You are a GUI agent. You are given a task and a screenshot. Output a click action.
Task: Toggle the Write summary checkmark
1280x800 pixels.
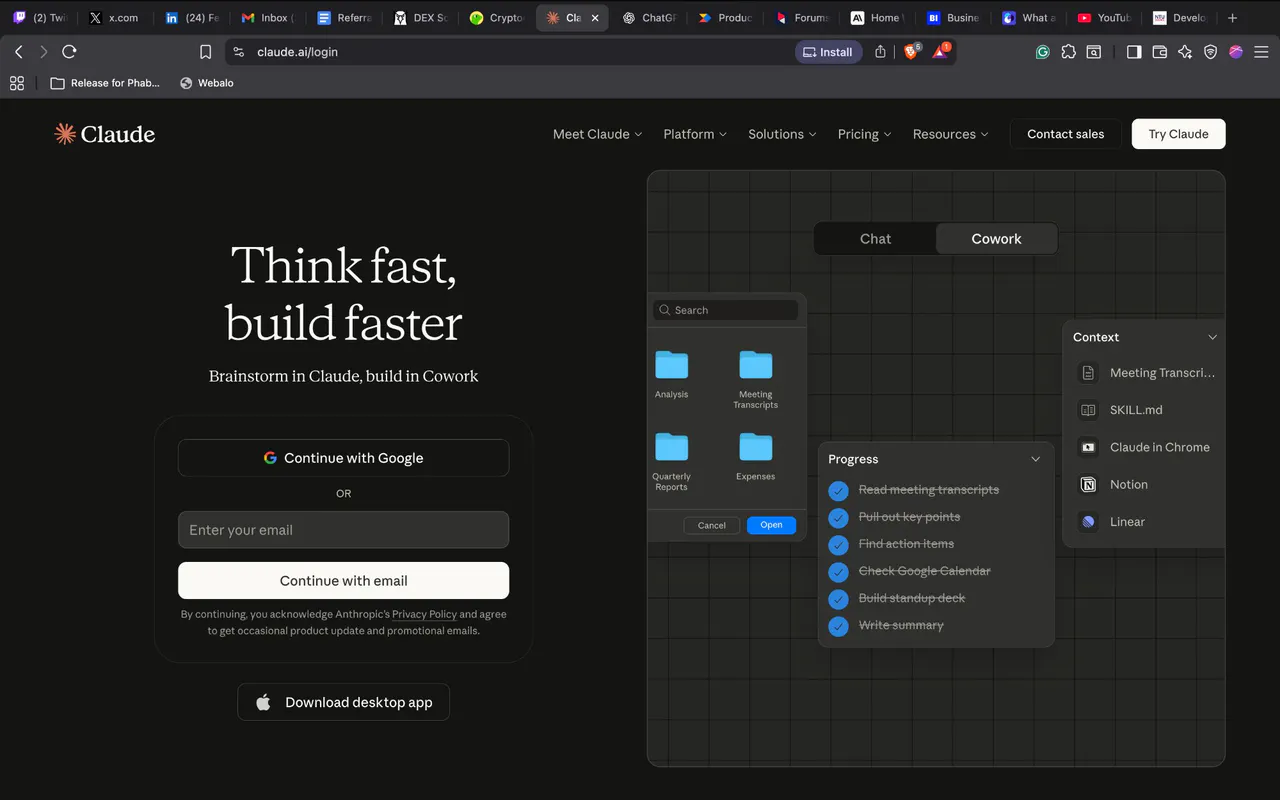(839, 625)
